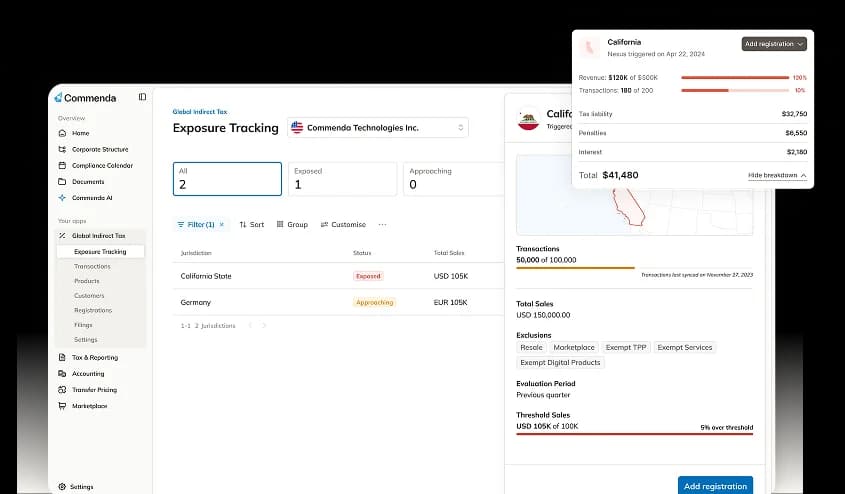Image resolution: width=845 pixels, height=494 pixels.
Task: Click the Total Sales column header
Action: tap(449, 253)
